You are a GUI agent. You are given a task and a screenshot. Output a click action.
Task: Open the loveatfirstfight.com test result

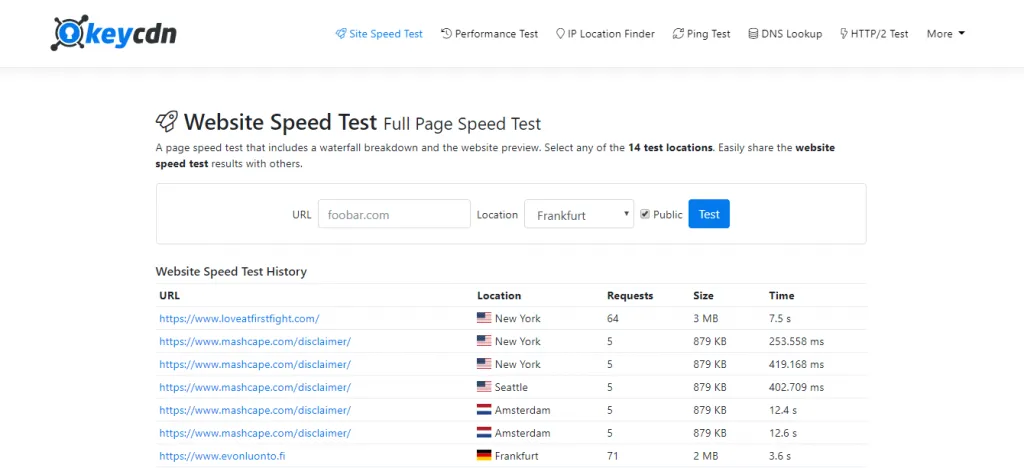click(x=239, y=319)
